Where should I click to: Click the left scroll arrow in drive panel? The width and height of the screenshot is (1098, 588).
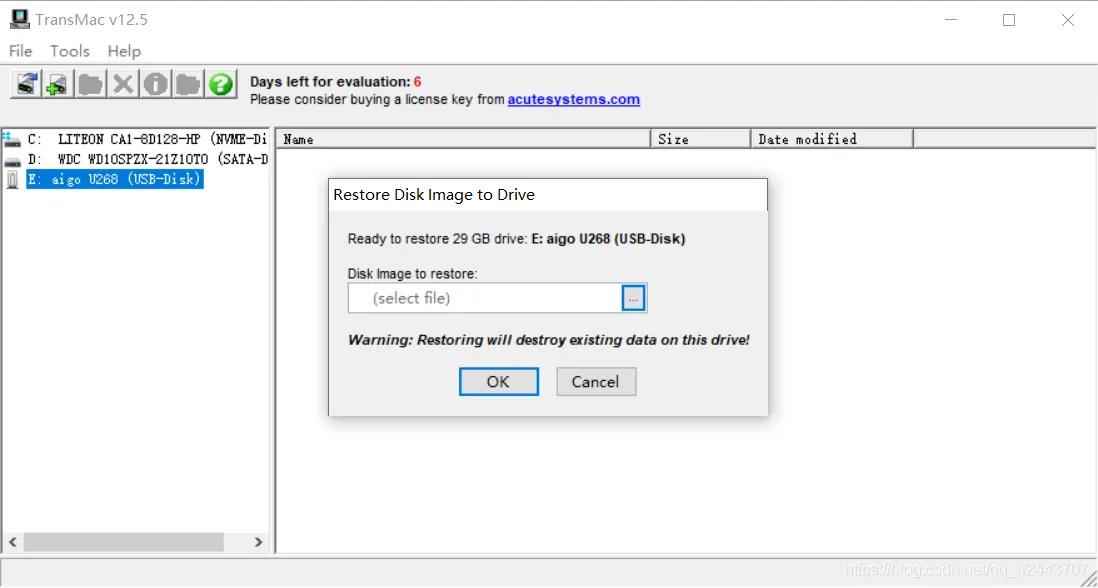[12, 542]
